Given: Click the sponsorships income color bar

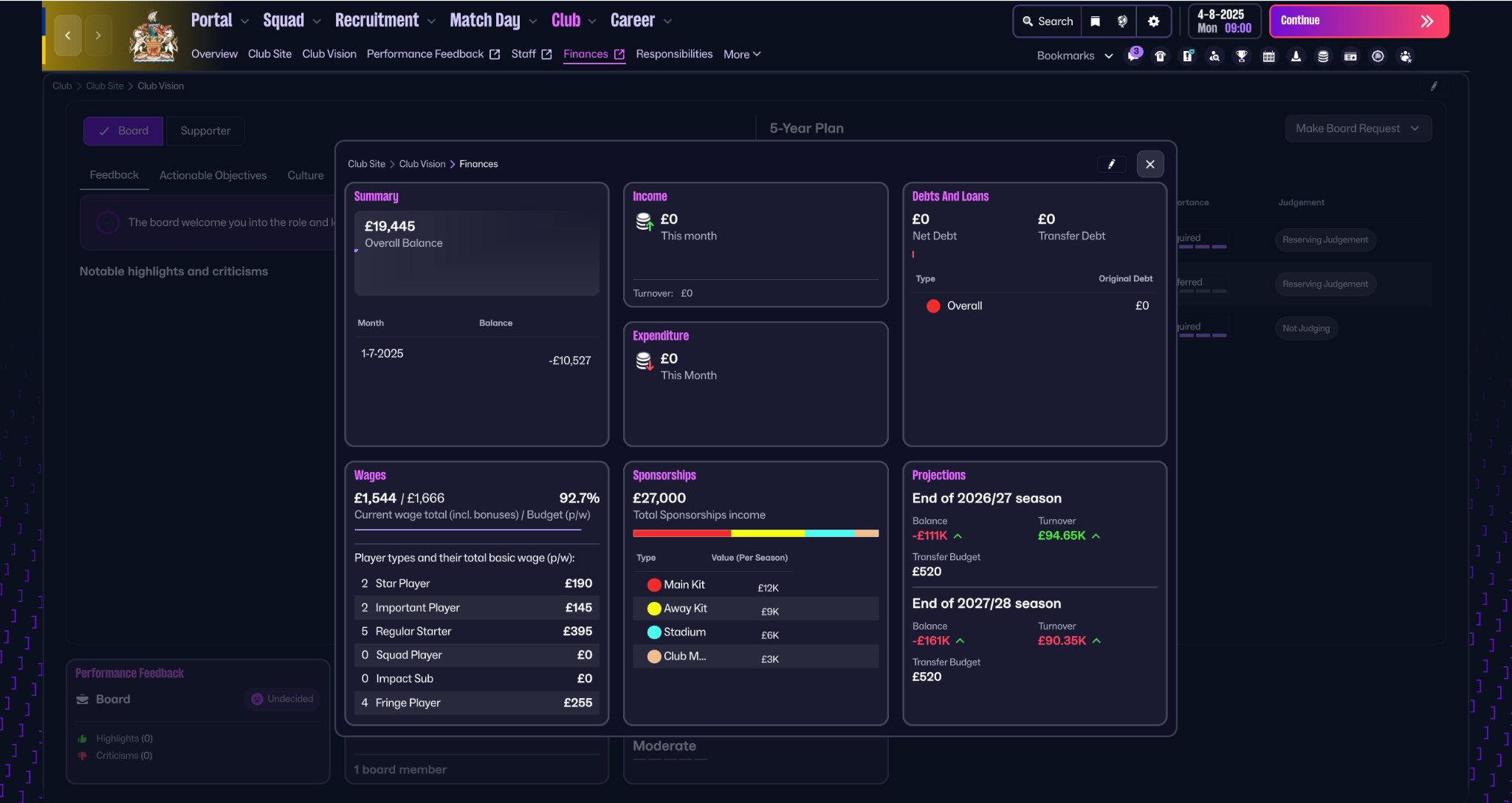Looking at the screenshot, I should pos(755,533).
